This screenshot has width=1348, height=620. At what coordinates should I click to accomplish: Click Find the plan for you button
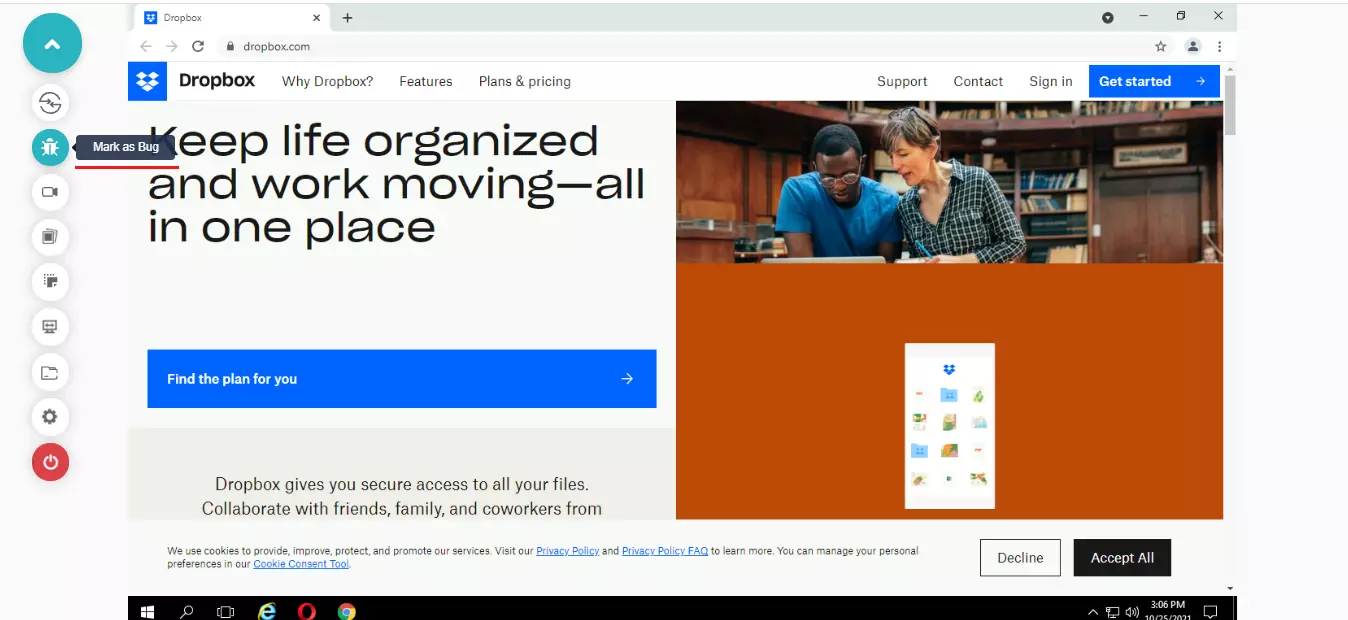point(401,379)
